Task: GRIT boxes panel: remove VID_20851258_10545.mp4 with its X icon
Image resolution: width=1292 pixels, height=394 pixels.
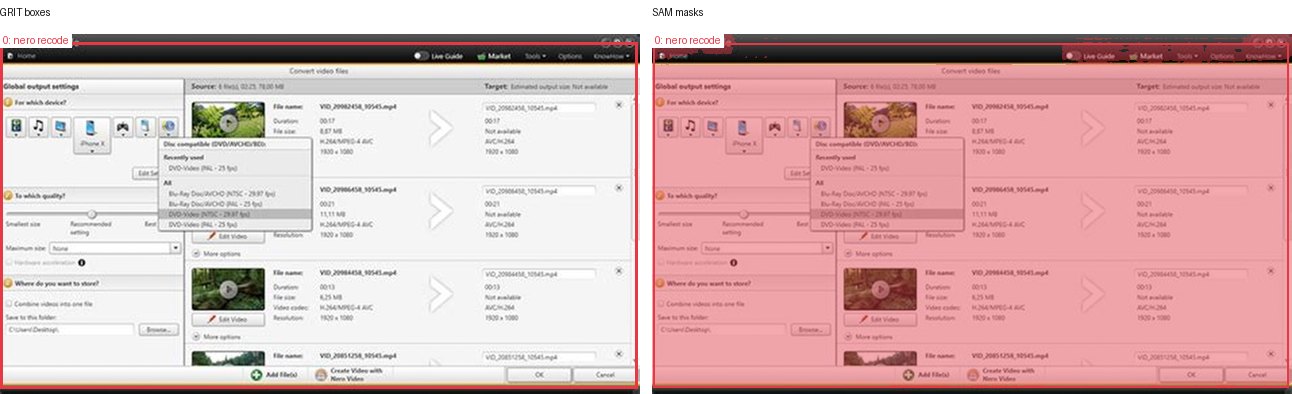Action: pyautogui.click(x=618, y=355)
